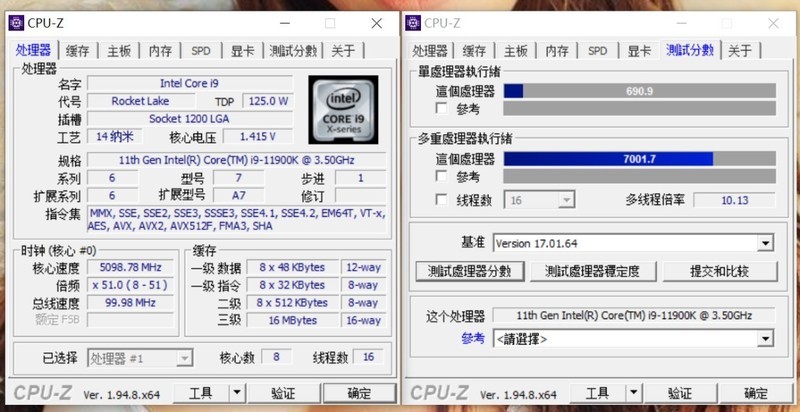Switch to 主板 tab in left window
800x412 pixels.
[119, 51]
